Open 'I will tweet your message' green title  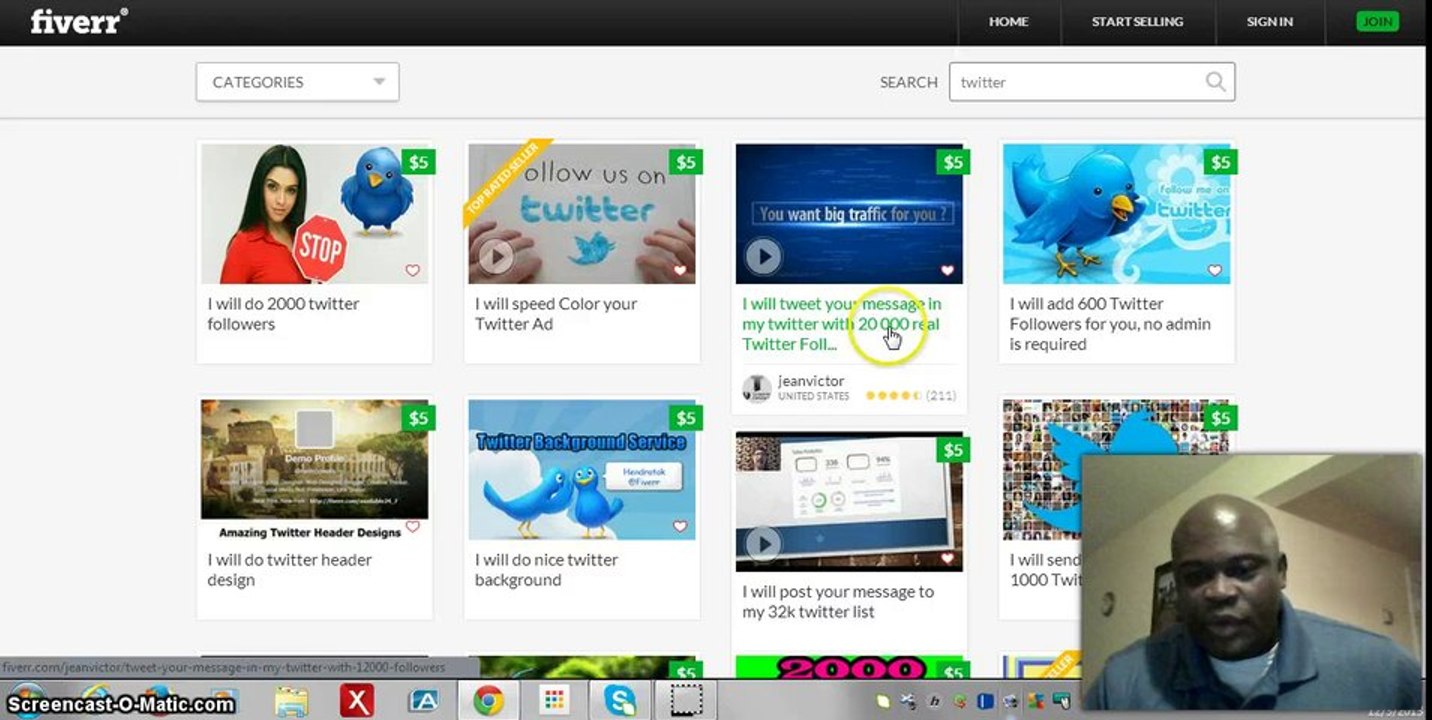coord(841,324)
